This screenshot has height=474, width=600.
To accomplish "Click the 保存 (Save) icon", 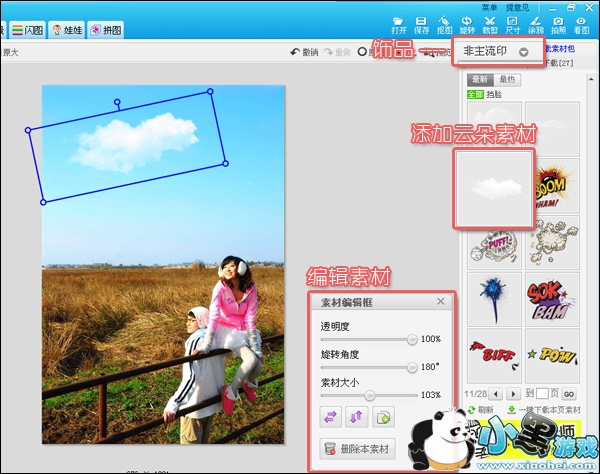I will pyautogui.click(x=421, y=25).
